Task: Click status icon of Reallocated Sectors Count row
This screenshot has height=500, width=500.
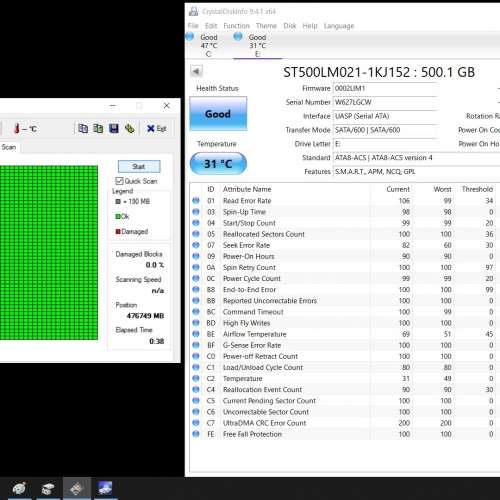Action: coord(196,234)
